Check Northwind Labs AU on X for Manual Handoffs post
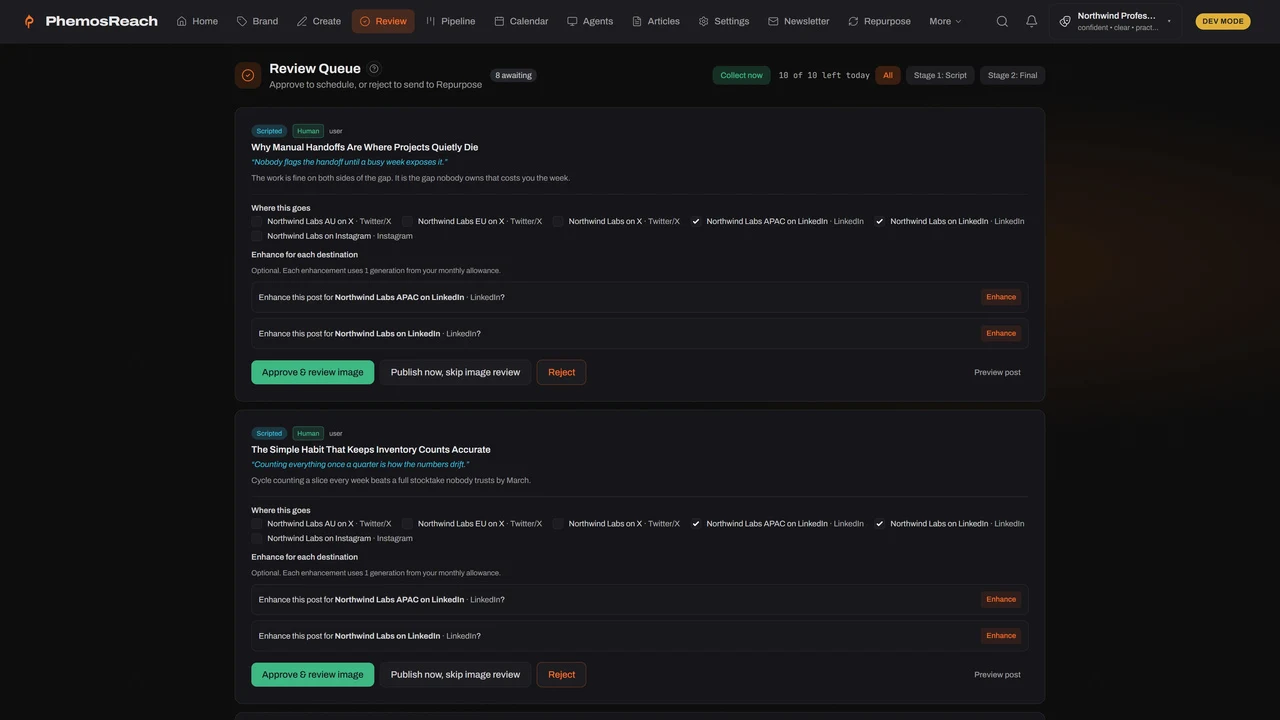 pyautogui.click(x=257, y=222)
